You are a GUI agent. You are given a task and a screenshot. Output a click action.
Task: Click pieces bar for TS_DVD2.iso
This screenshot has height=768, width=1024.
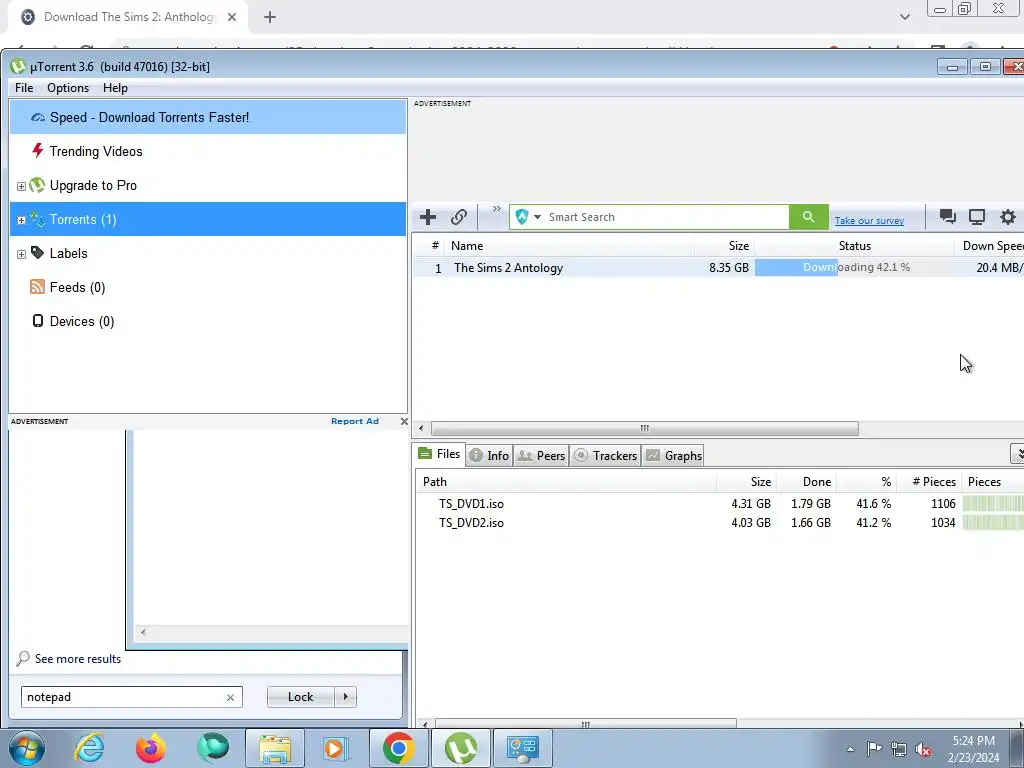993,522
